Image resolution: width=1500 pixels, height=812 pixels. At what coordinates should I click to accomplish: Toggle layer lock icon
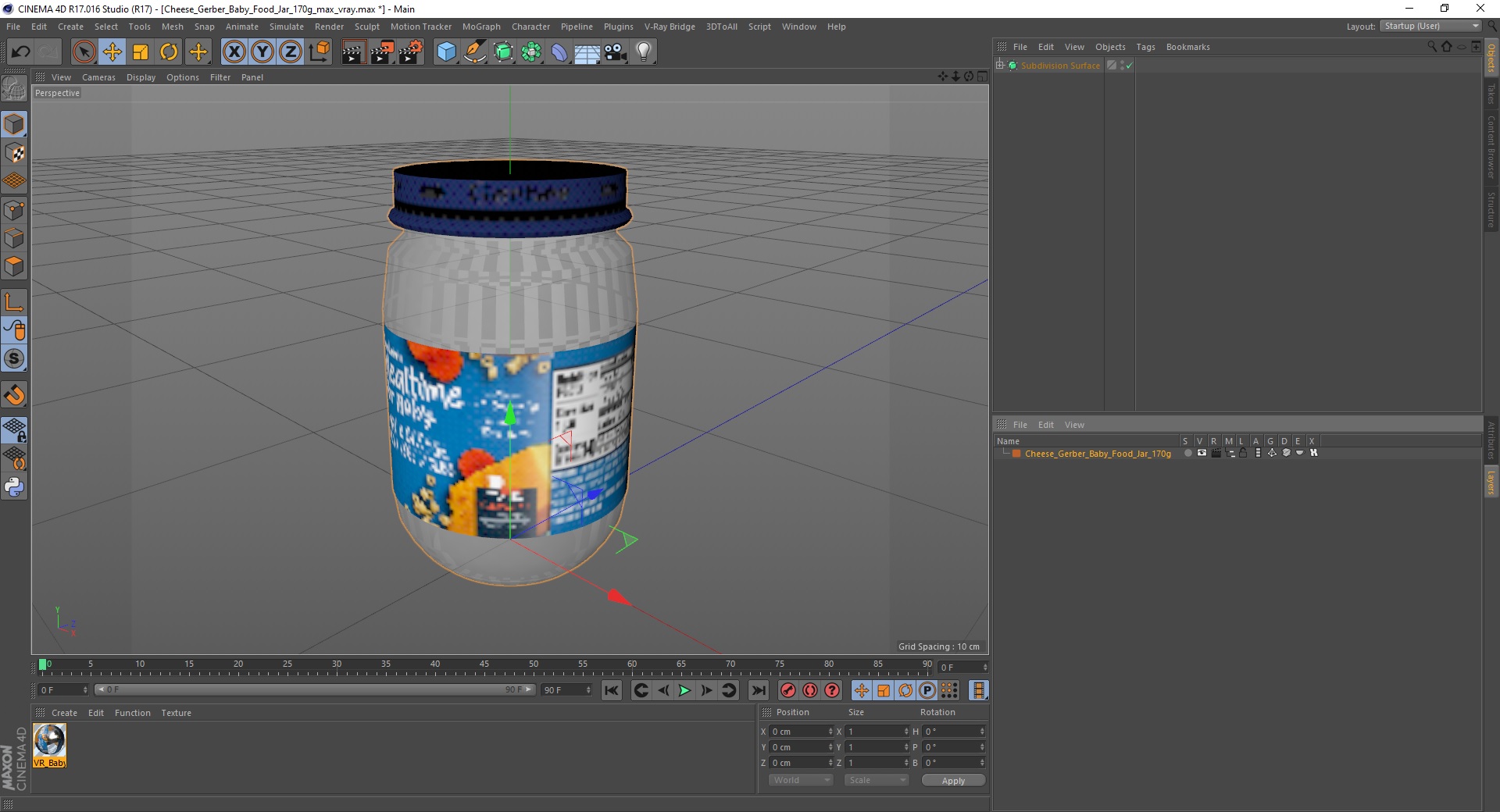pos(1243,453)
